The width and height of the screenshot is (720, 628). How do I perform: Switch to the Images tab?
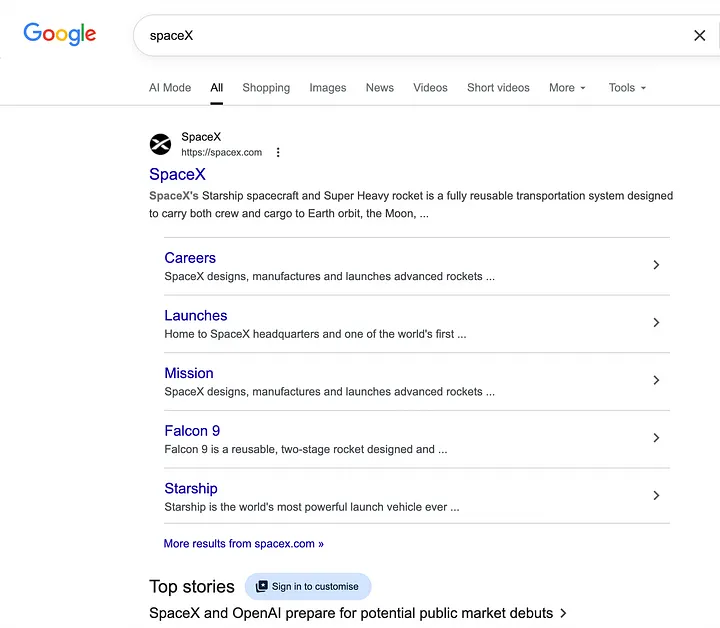tap(328, 88)
